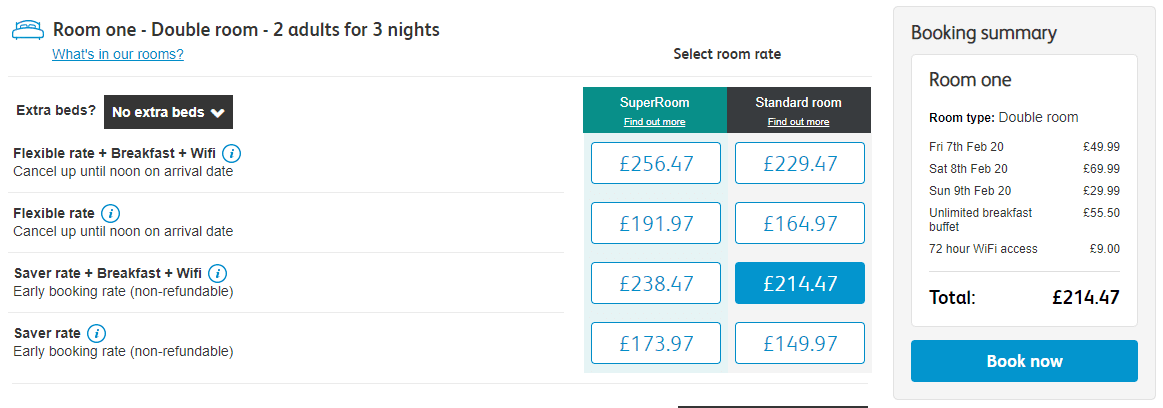Click the bed icon beside Room one heading

[x=28, y=30]
